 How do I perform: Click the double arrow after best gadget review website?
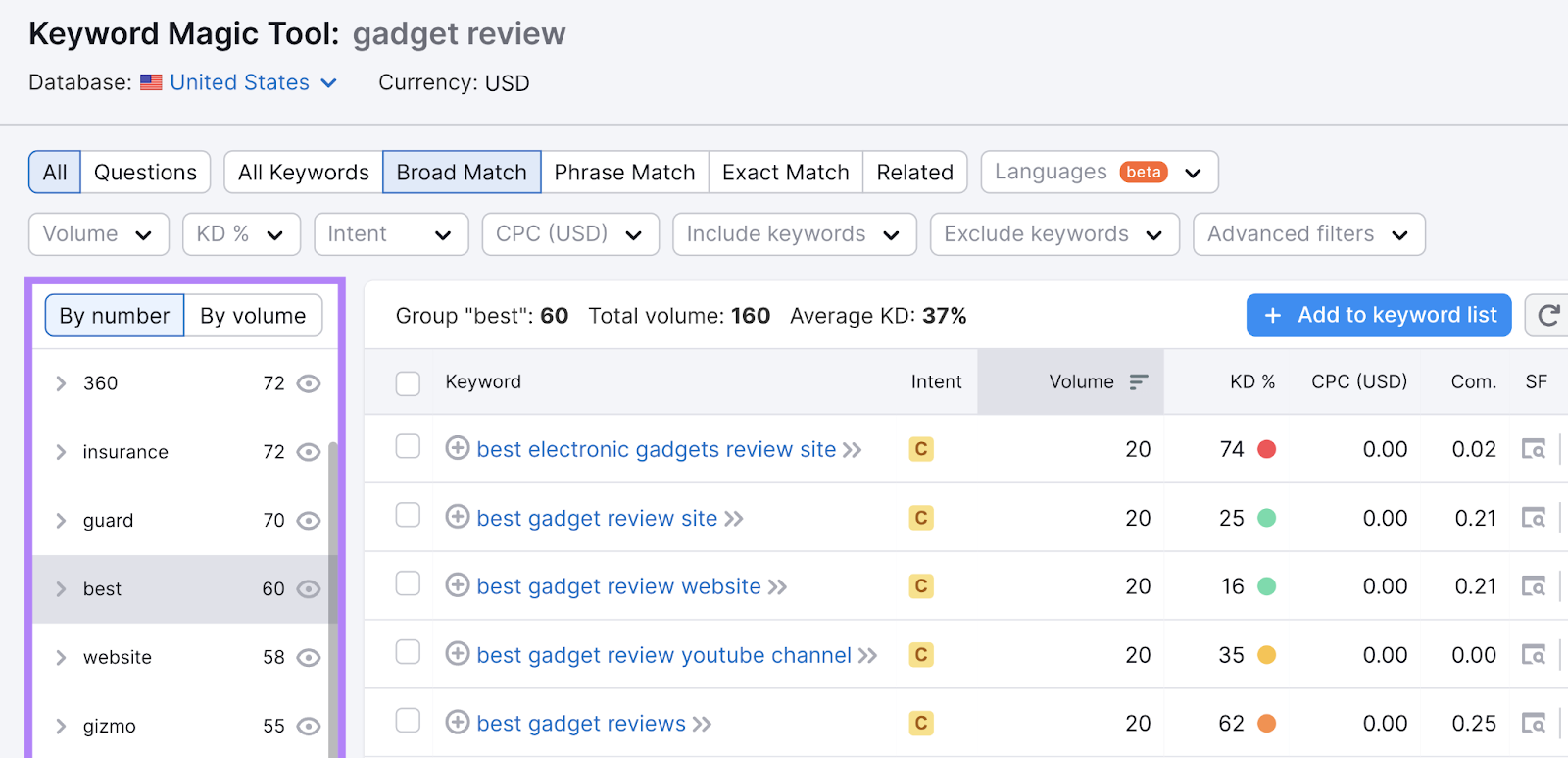point(777,586)
